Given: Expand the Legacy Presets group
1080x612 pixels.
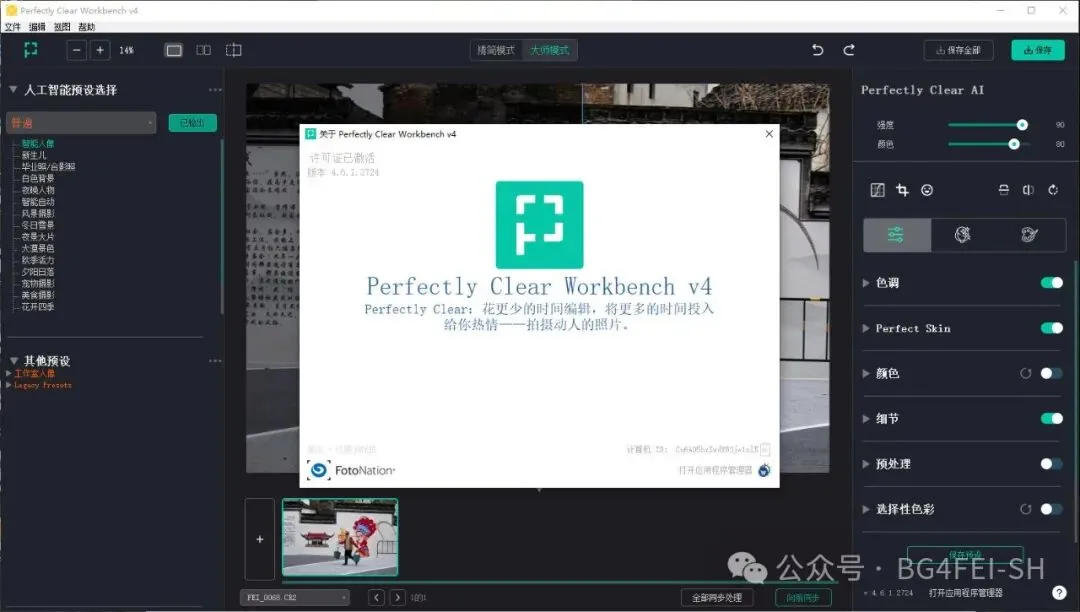Looking at the screenshot, I should coord(8,385).
